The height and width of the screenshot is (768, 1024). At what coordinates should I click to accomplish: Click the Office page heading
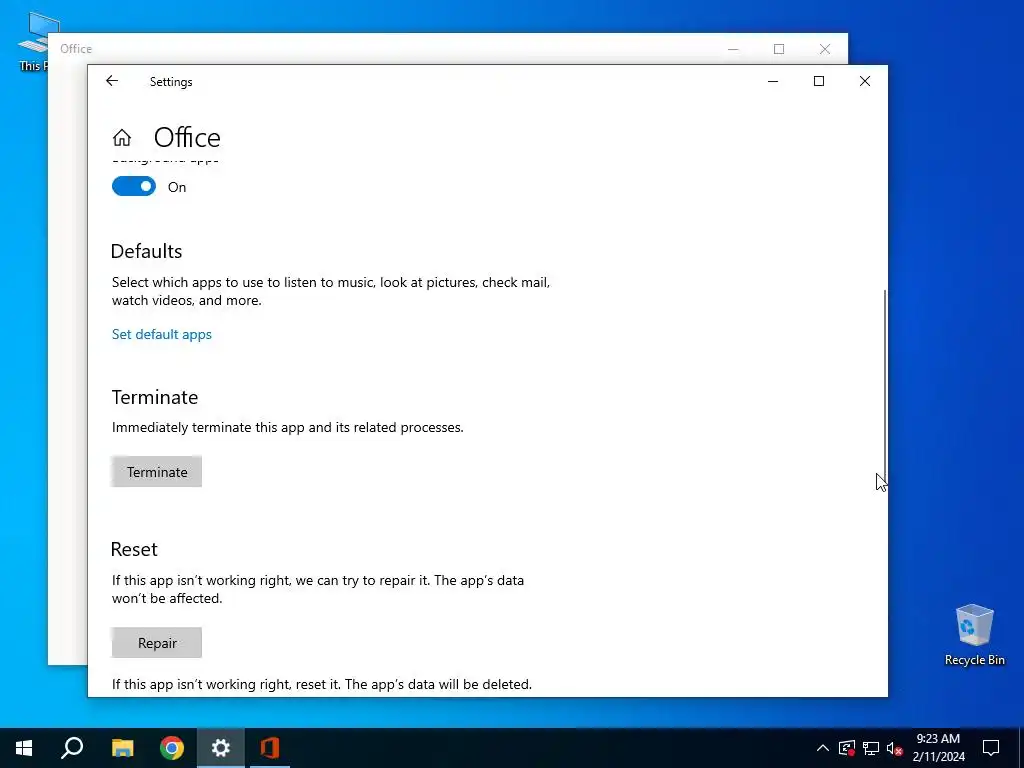click(x=187, y=138)
